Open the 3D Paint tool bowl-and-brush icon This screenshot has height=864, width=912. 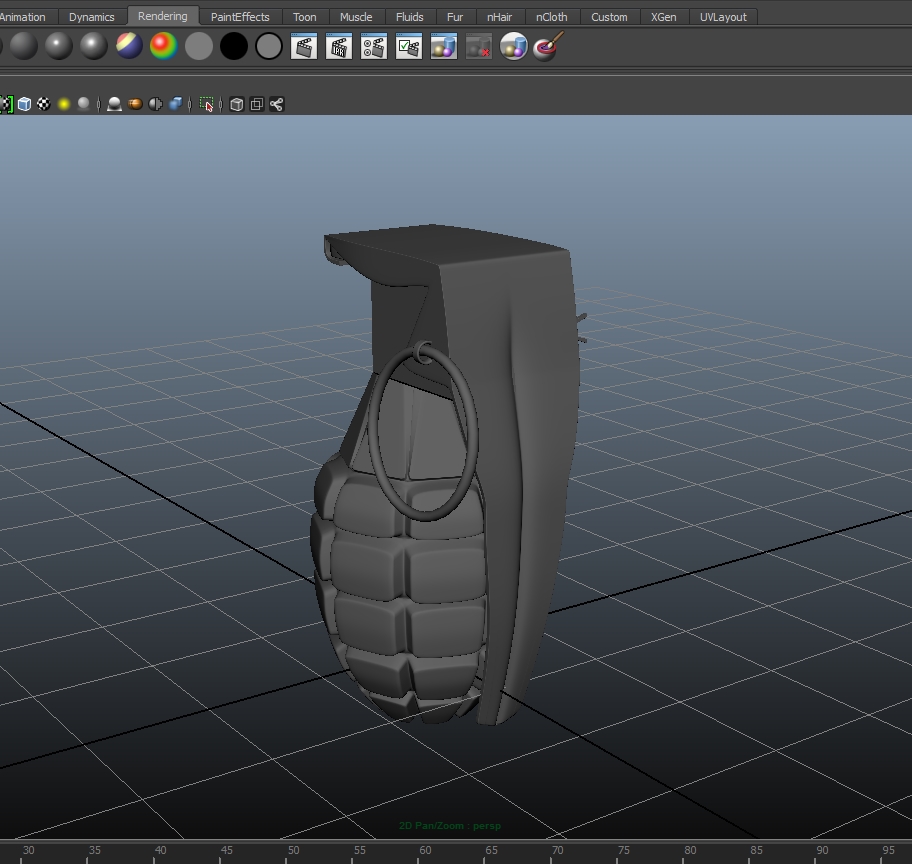tap(547, 46)
